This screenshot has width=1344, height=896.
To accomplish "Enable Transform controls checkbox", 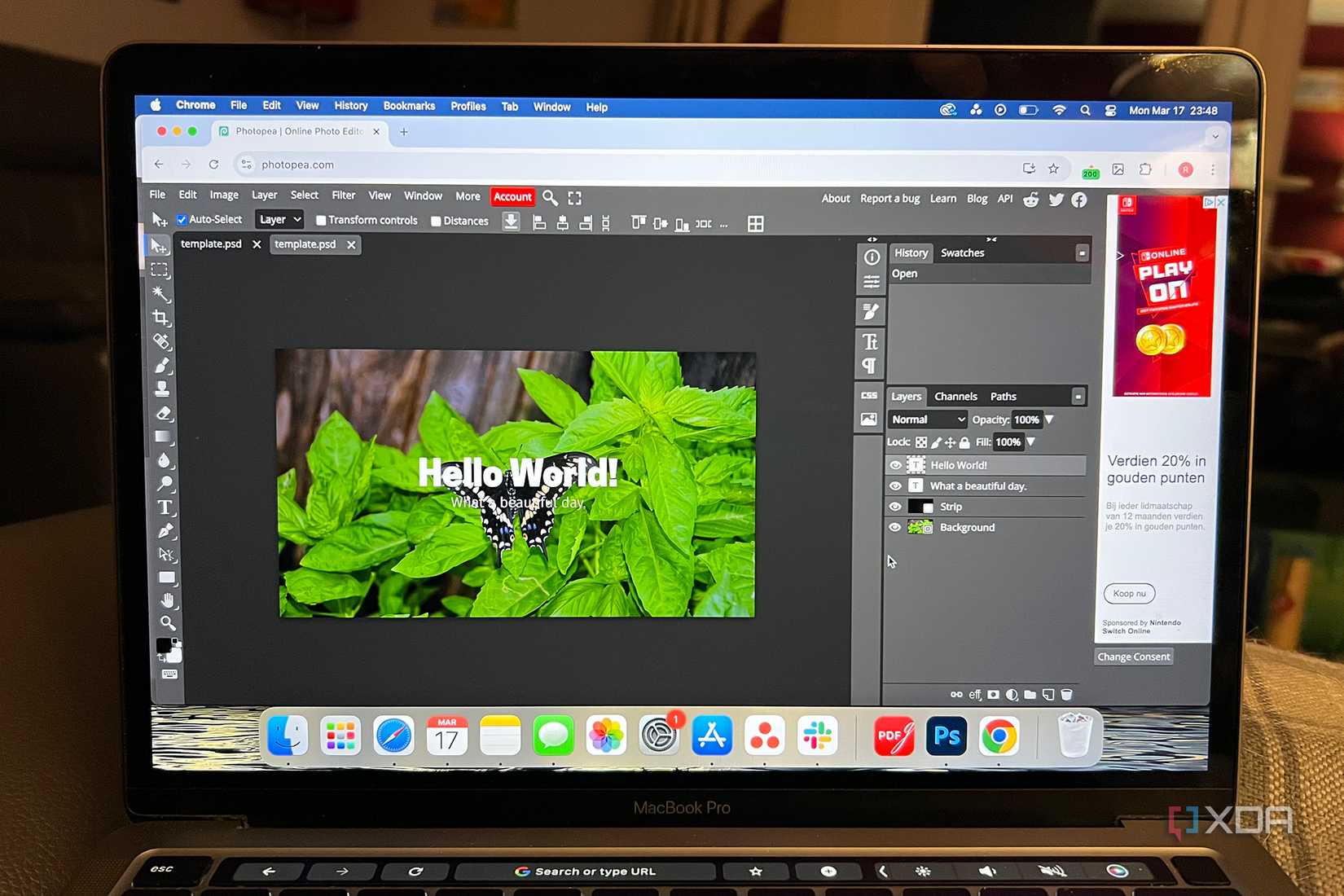I will (x=321, y=221).
